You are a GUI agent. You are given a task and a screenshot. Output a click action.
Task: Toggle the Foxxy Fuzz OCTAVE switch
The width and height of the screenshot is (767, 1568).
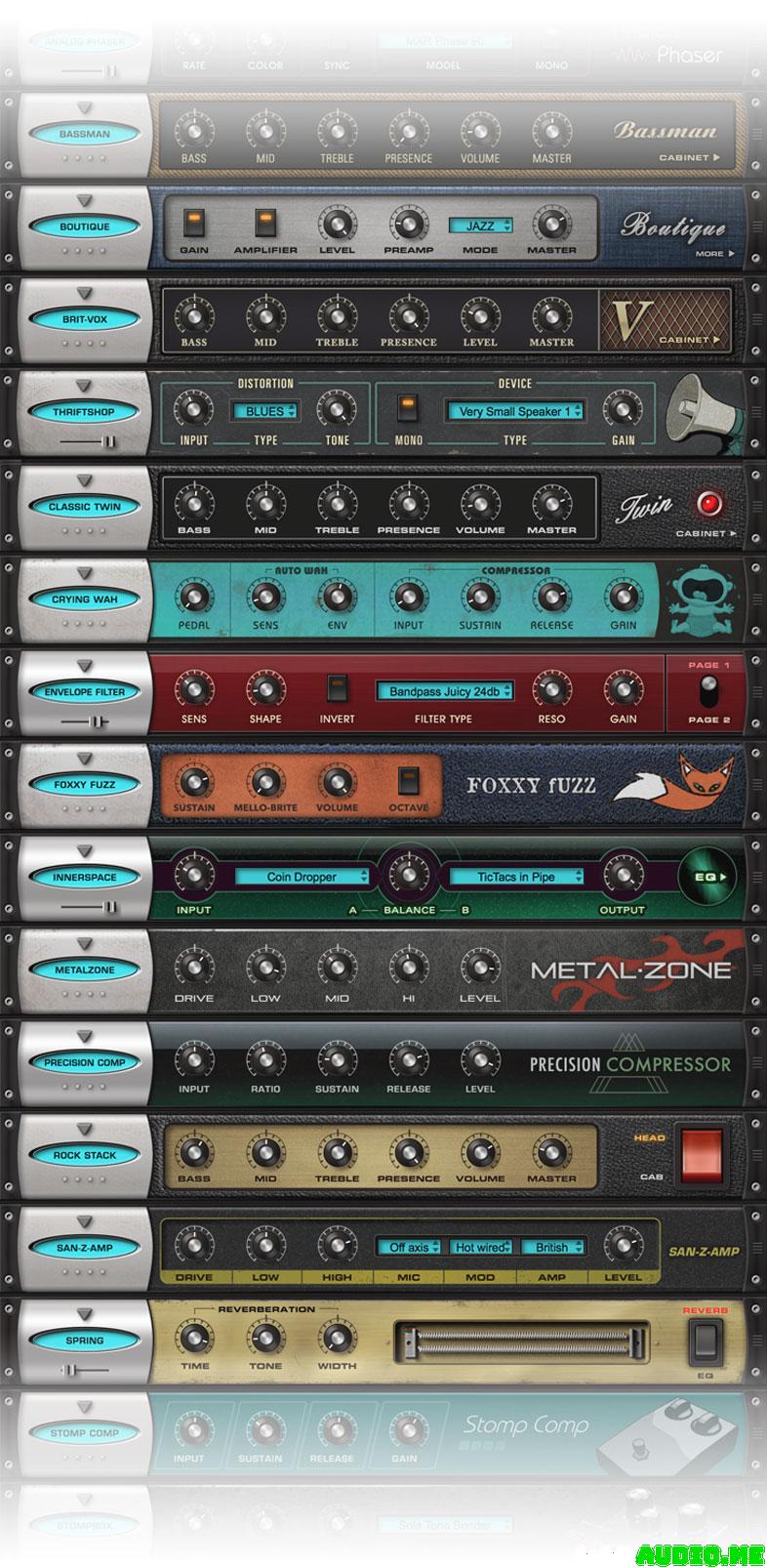408,782
